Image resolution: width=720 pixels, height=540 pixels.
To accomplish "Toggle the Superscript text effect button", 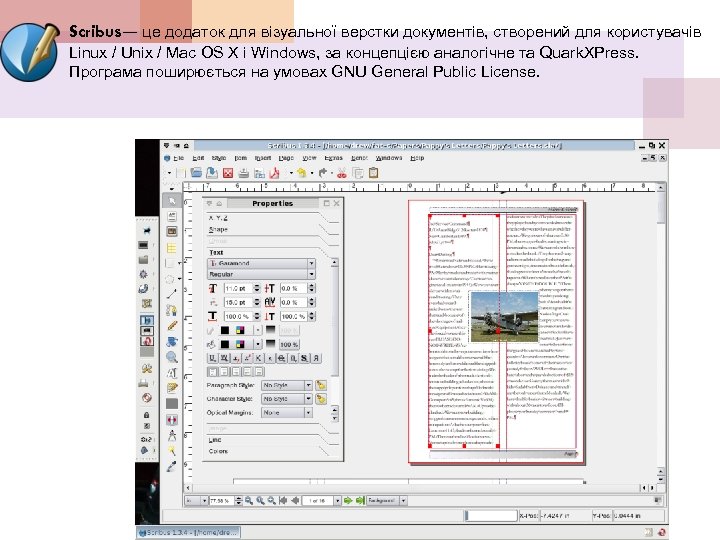I will [247, 359].
